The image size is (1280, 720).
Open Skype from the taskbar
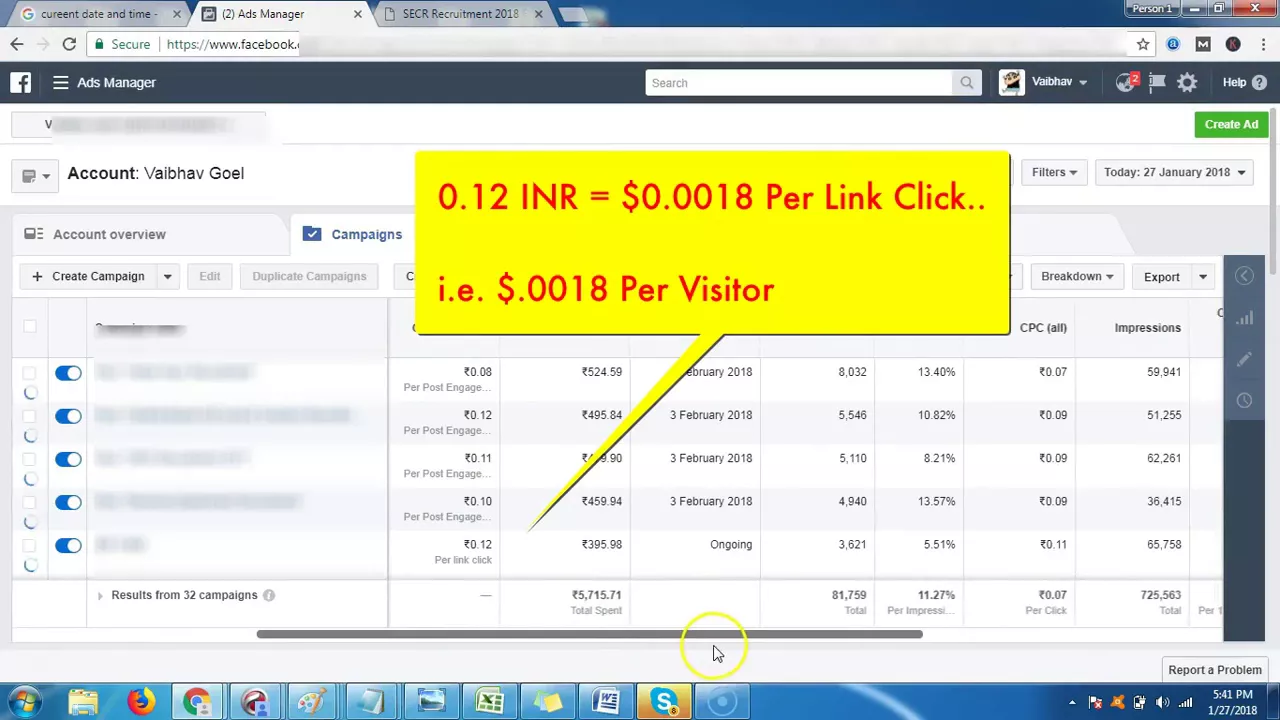pos(664,702)
